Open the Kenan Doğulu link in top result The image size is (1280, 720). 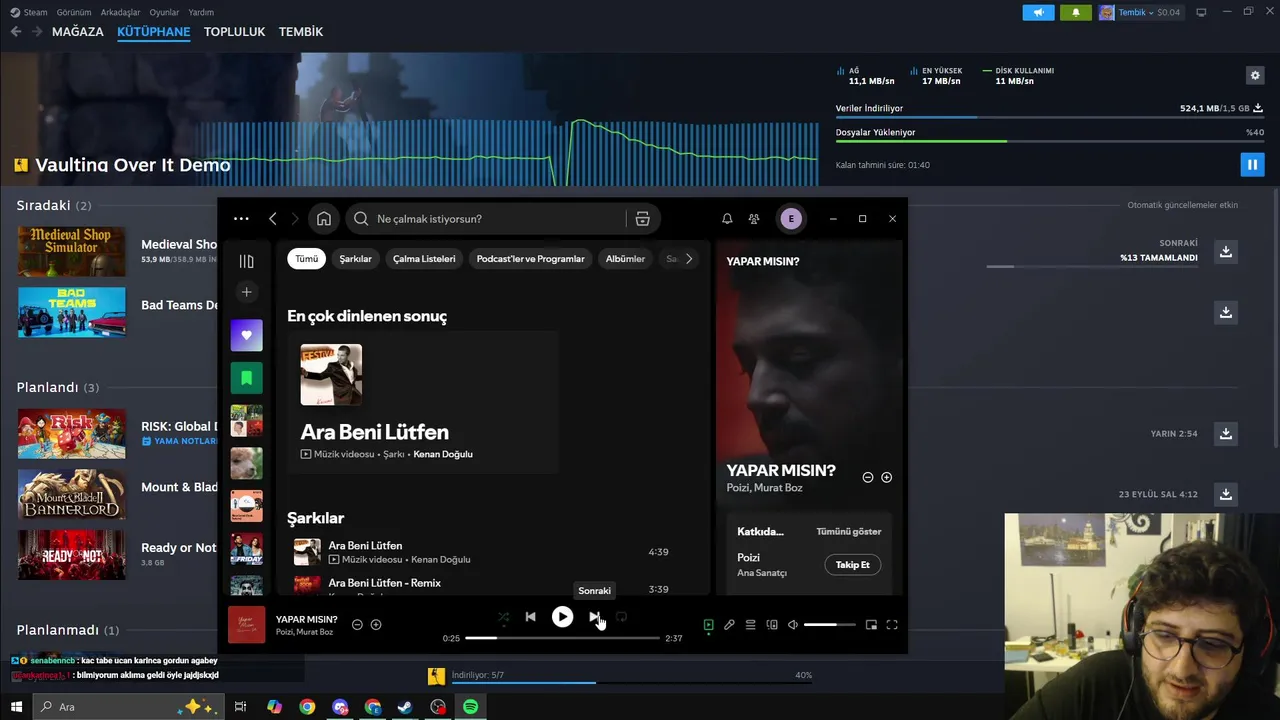tap(443, 454)
